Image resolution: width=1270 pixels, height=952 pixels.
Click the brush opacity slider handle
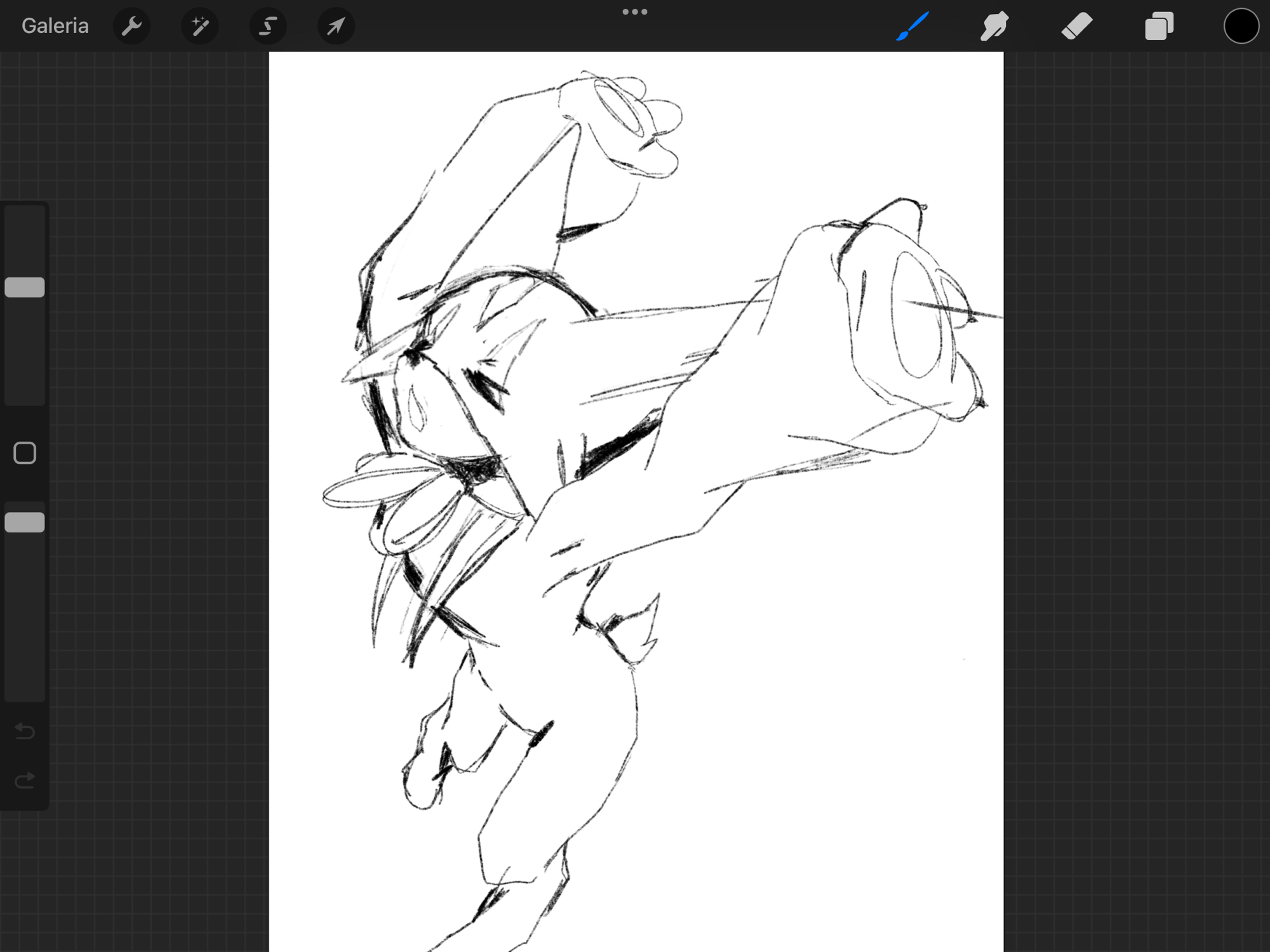point(25,522)
